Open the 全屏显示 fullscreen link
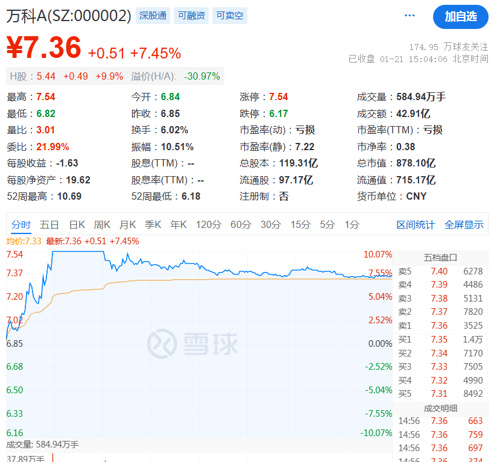This screenshot has height=462, width=500. pyautogui.click(x=464, y=225)
